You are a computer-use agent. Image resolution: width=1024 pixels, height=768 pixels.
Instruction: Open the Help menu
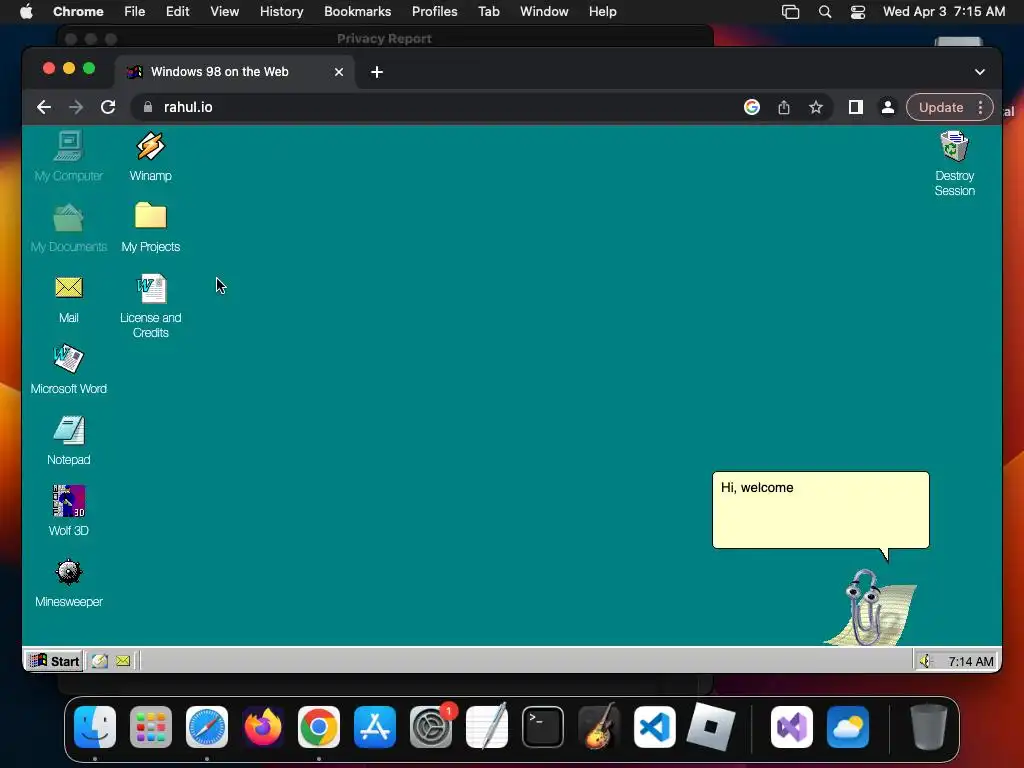click(x=602, y=12)
